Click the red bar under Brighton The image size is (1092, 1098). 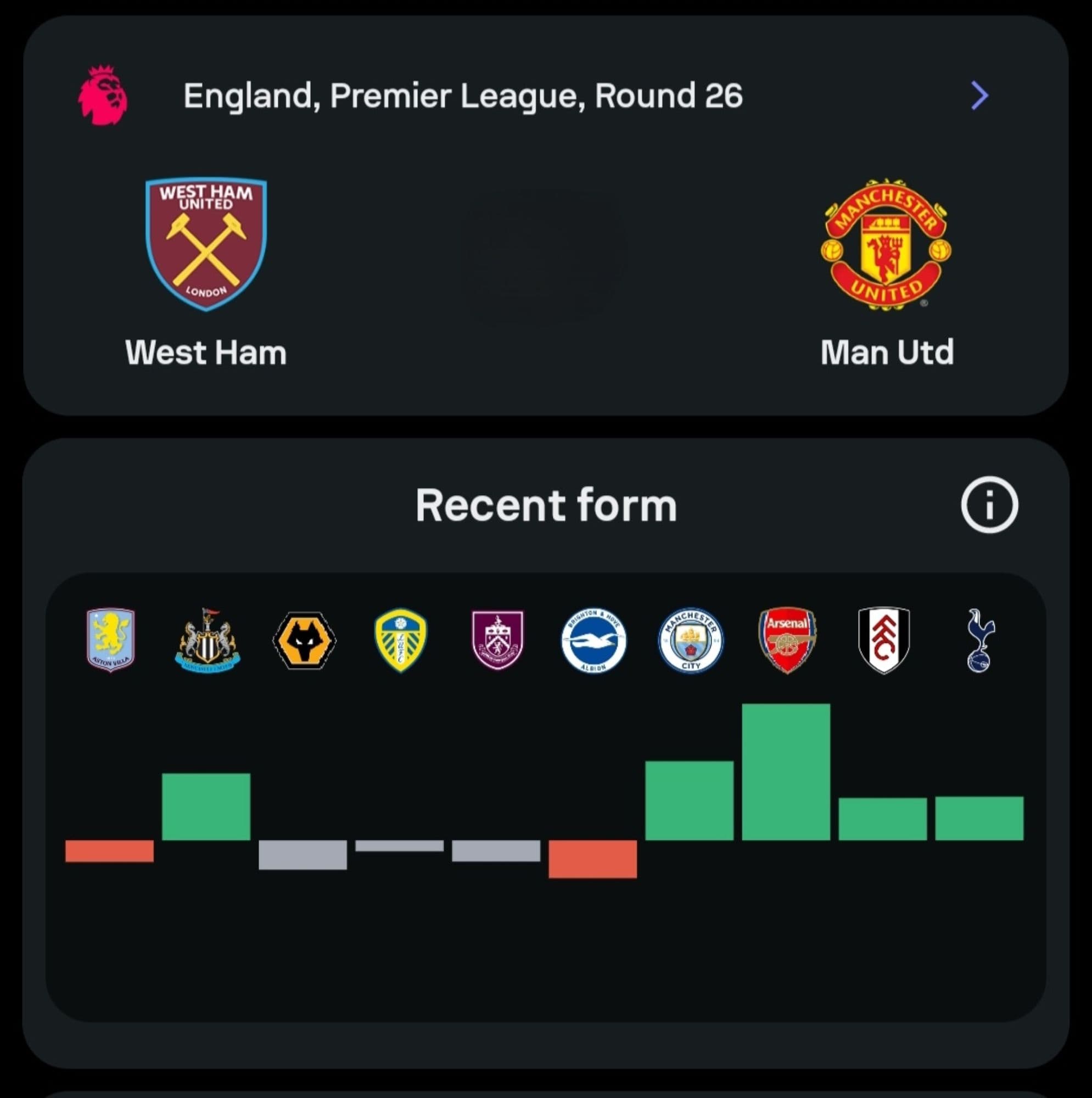[592, 859]
